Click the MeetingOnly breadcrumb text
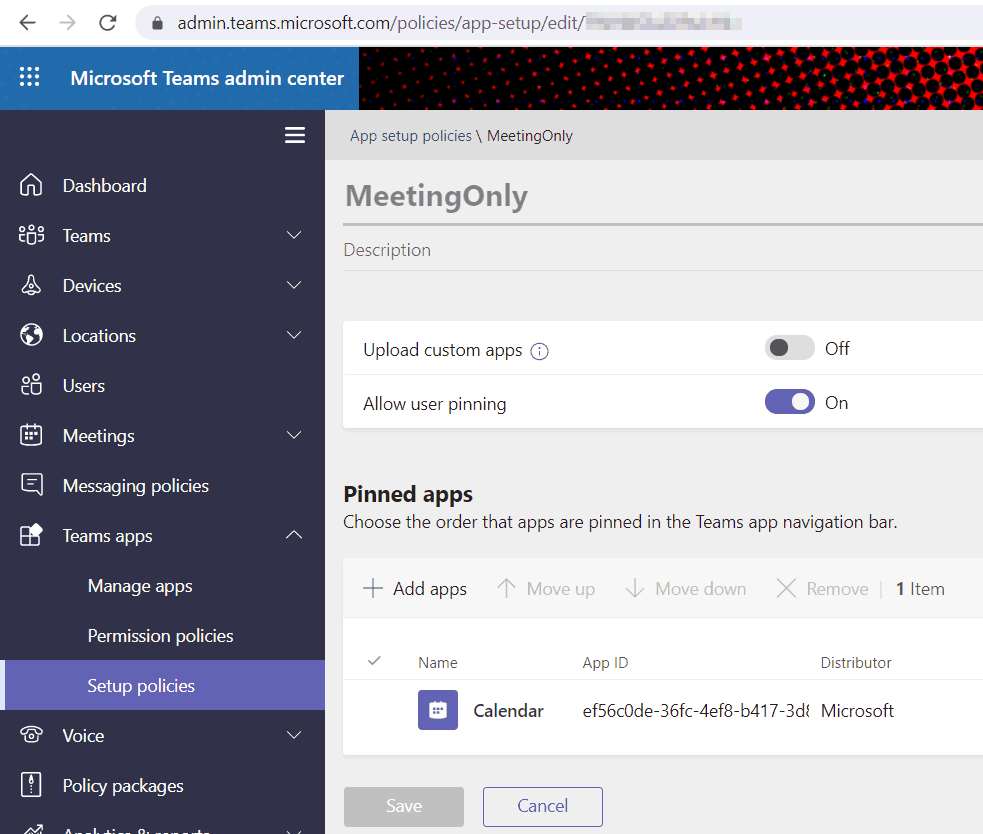 pos(530,136)
